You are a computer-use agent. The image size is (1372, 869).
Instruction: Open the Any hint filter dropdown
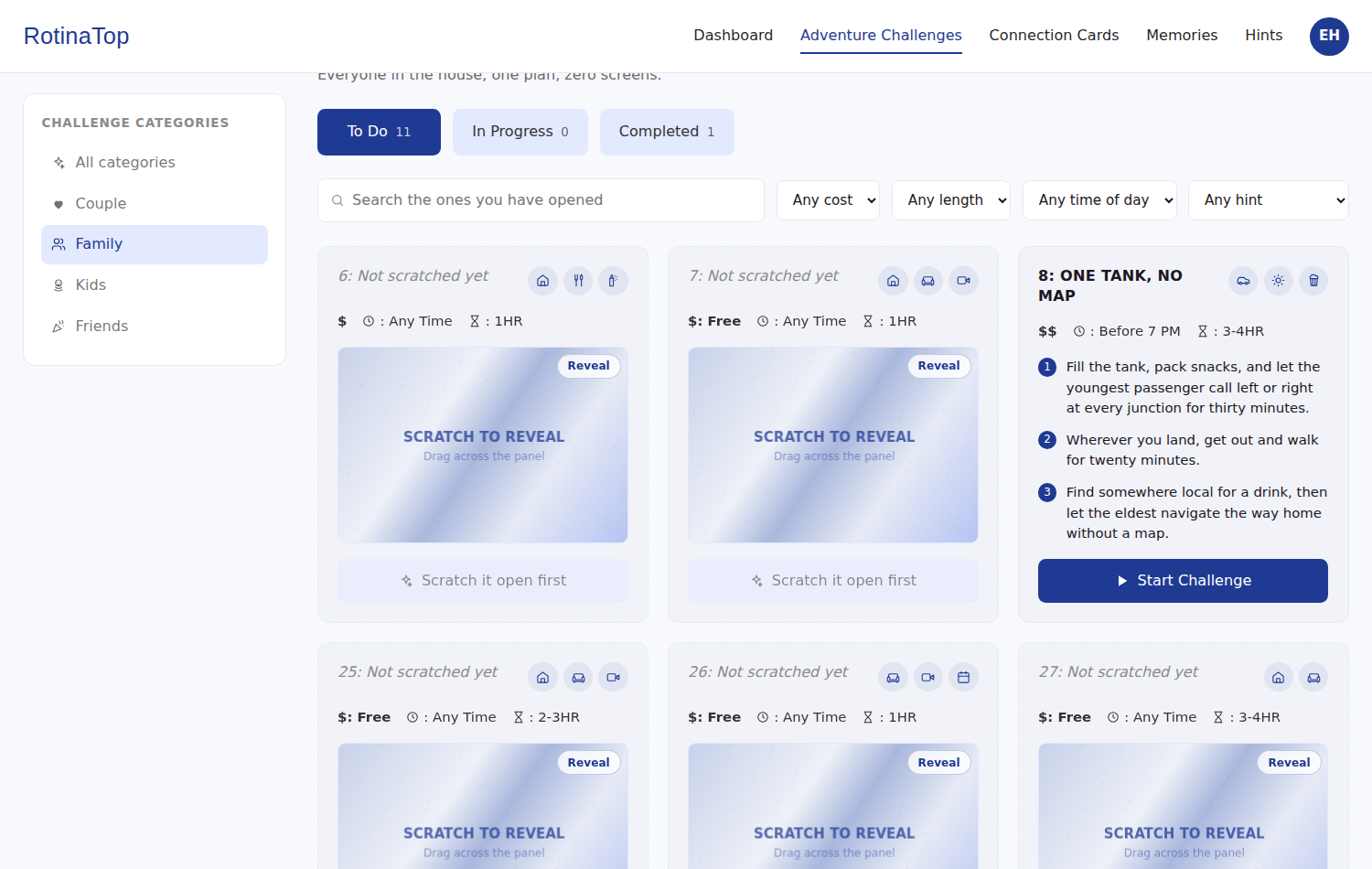(1269, 200)
